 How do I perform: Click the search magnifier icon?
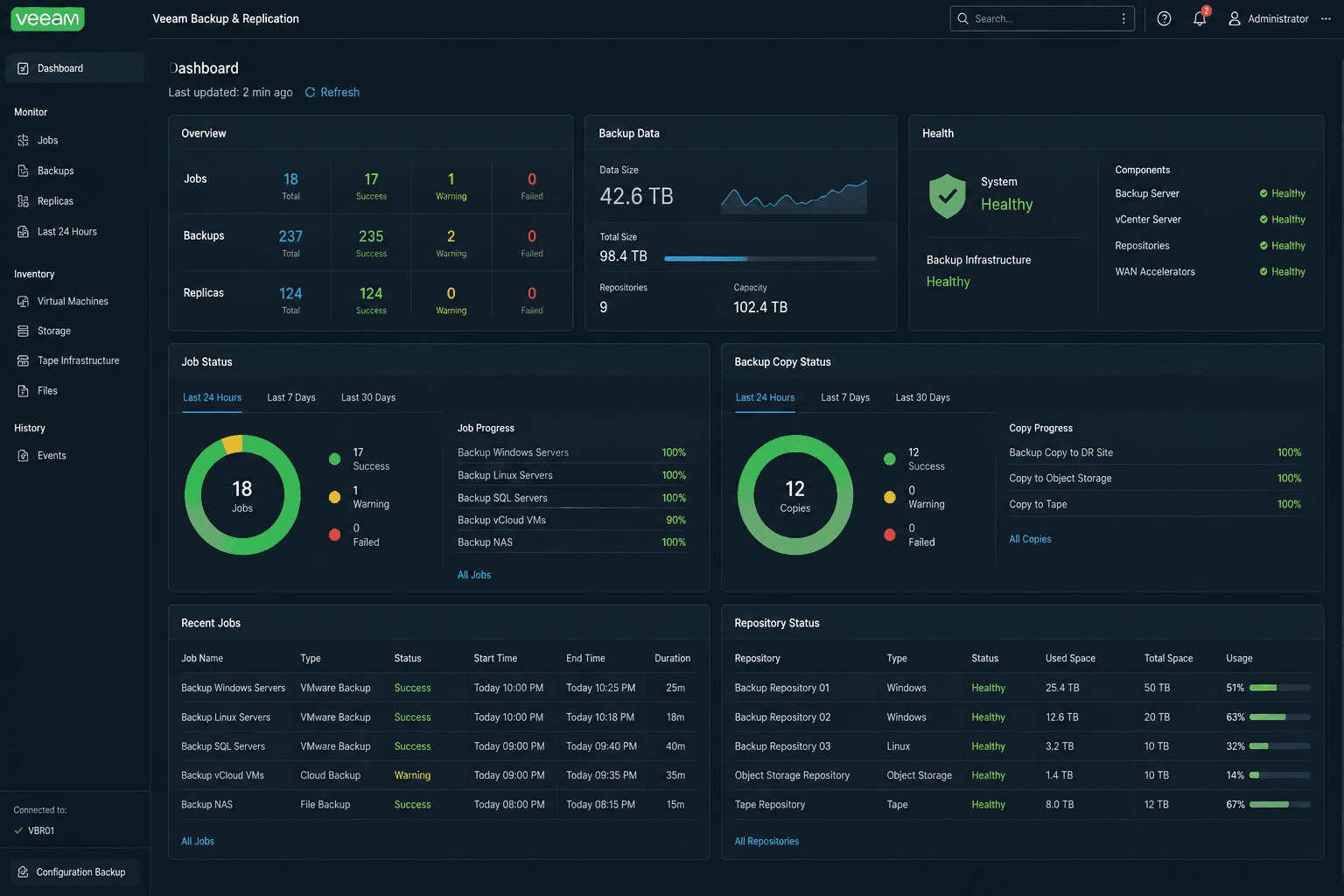(963, 18)
